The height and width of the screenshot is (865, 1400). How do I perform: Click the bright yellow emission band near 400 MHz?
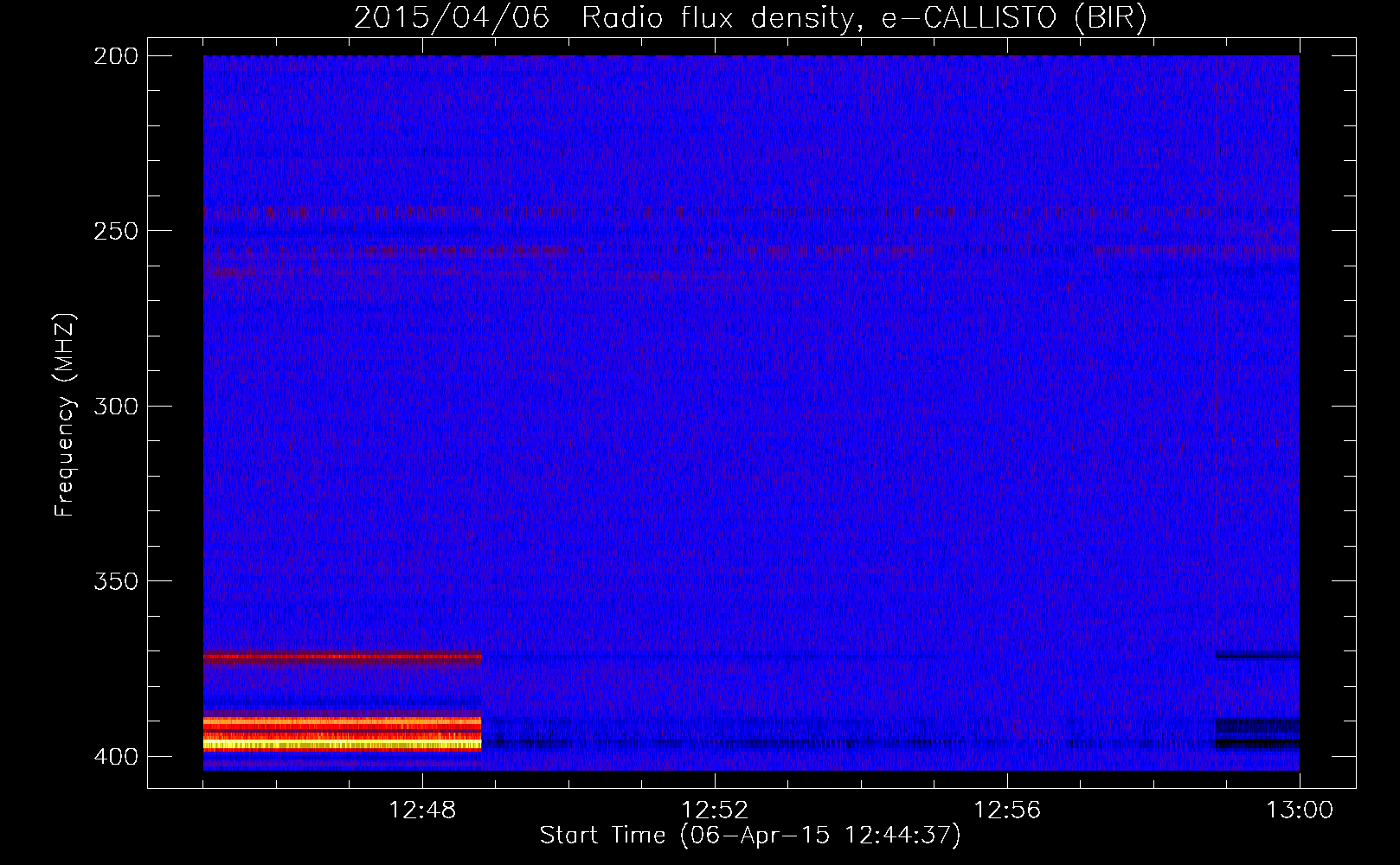click(342, 743)
